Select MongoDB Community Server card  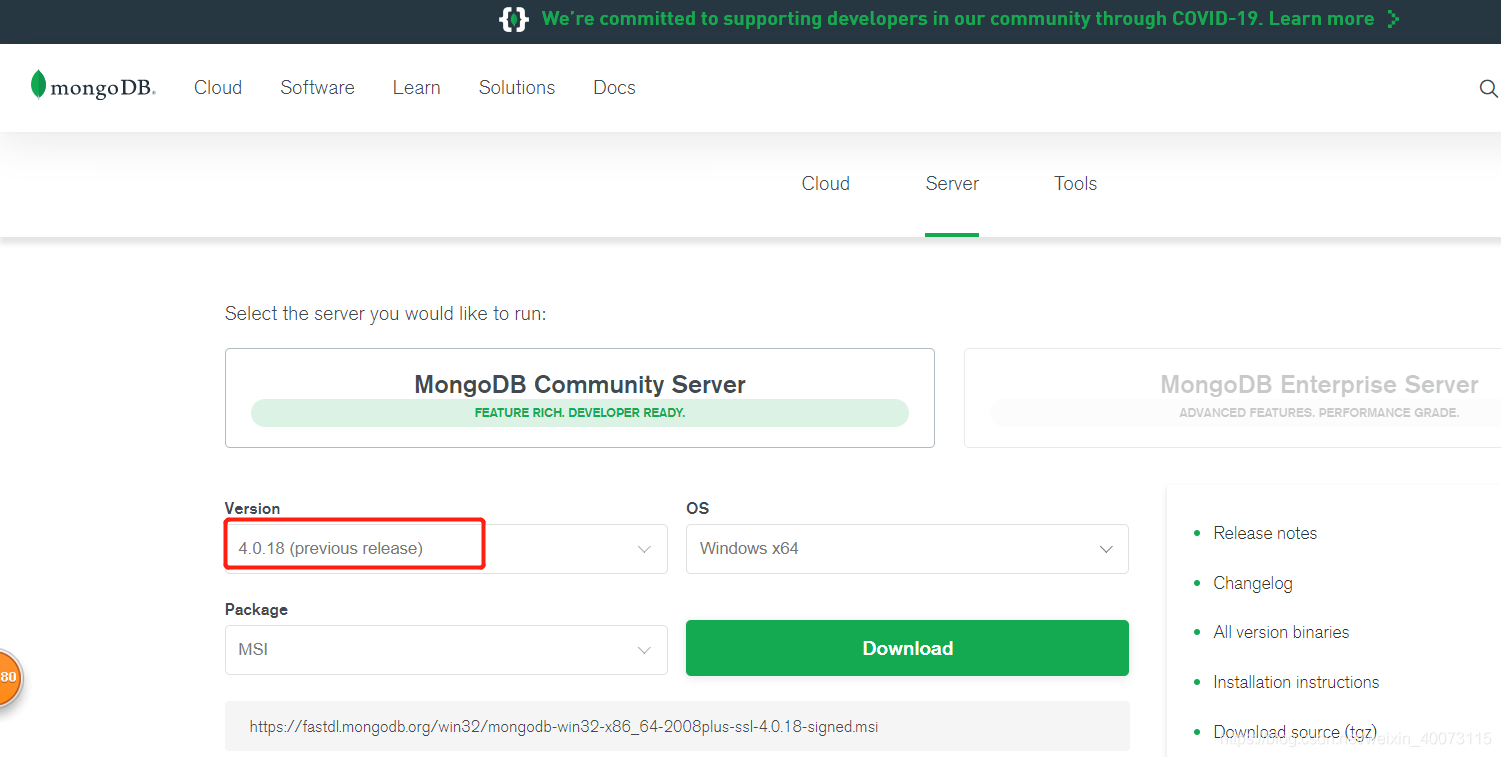[580, 398]
